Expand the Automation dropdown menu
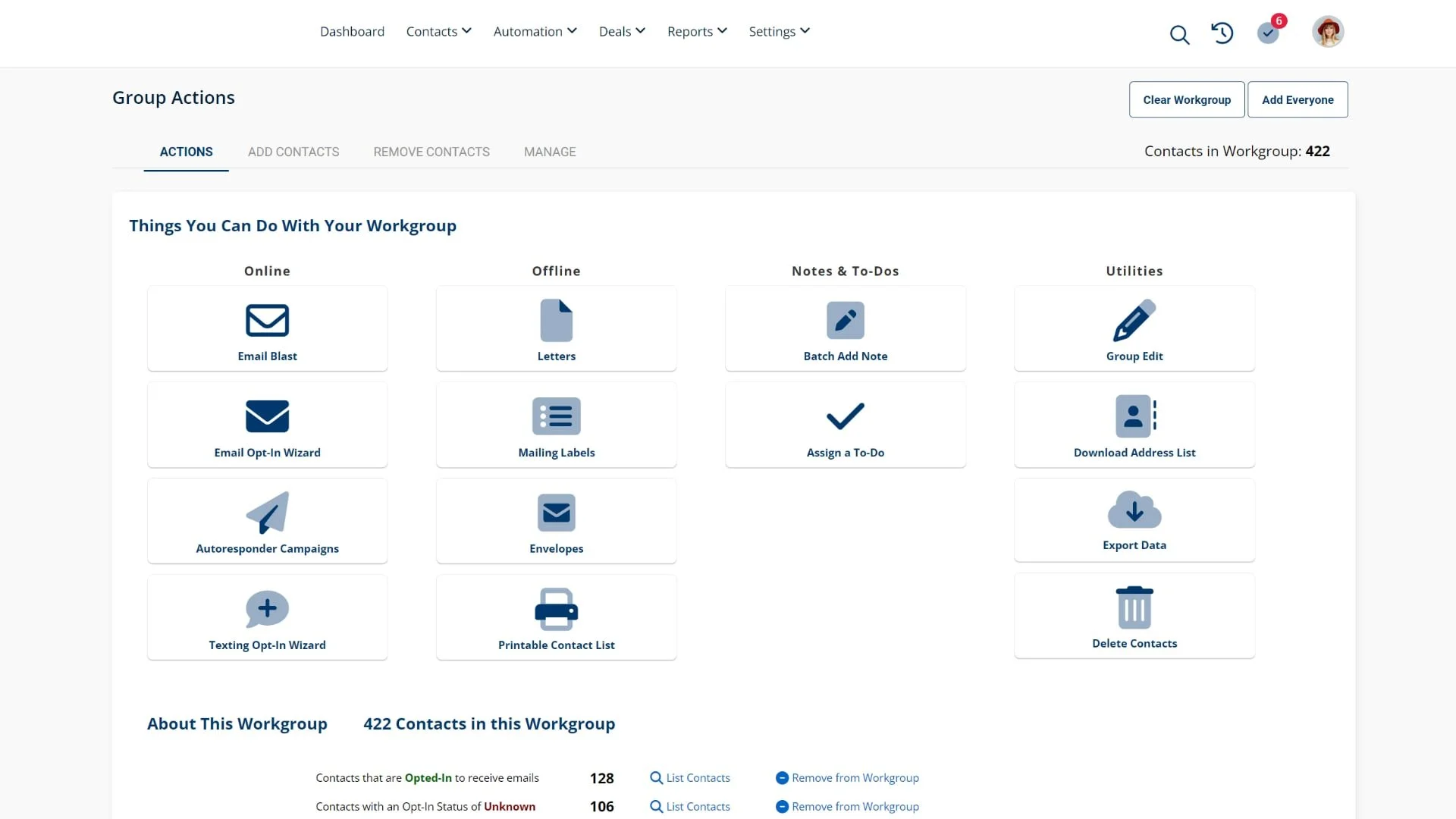 535,31
